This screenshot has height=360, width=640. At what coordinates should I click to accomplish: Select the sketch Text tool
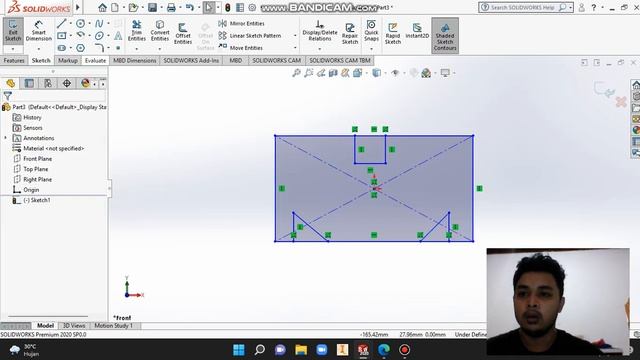118,36
